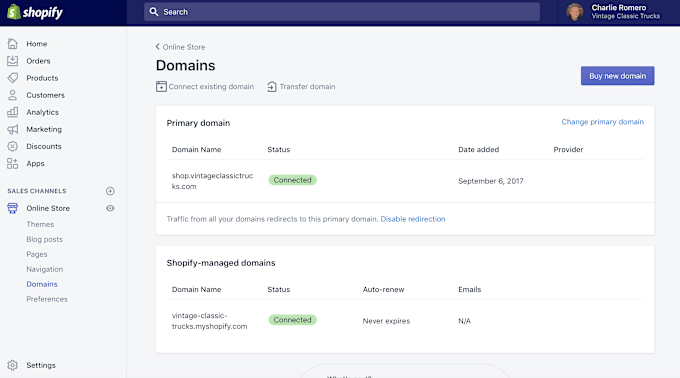Image resolution: width=680 pixels, height=378 pixels.
Task: Click the Never expires value
Action: (x=386, y=321)
